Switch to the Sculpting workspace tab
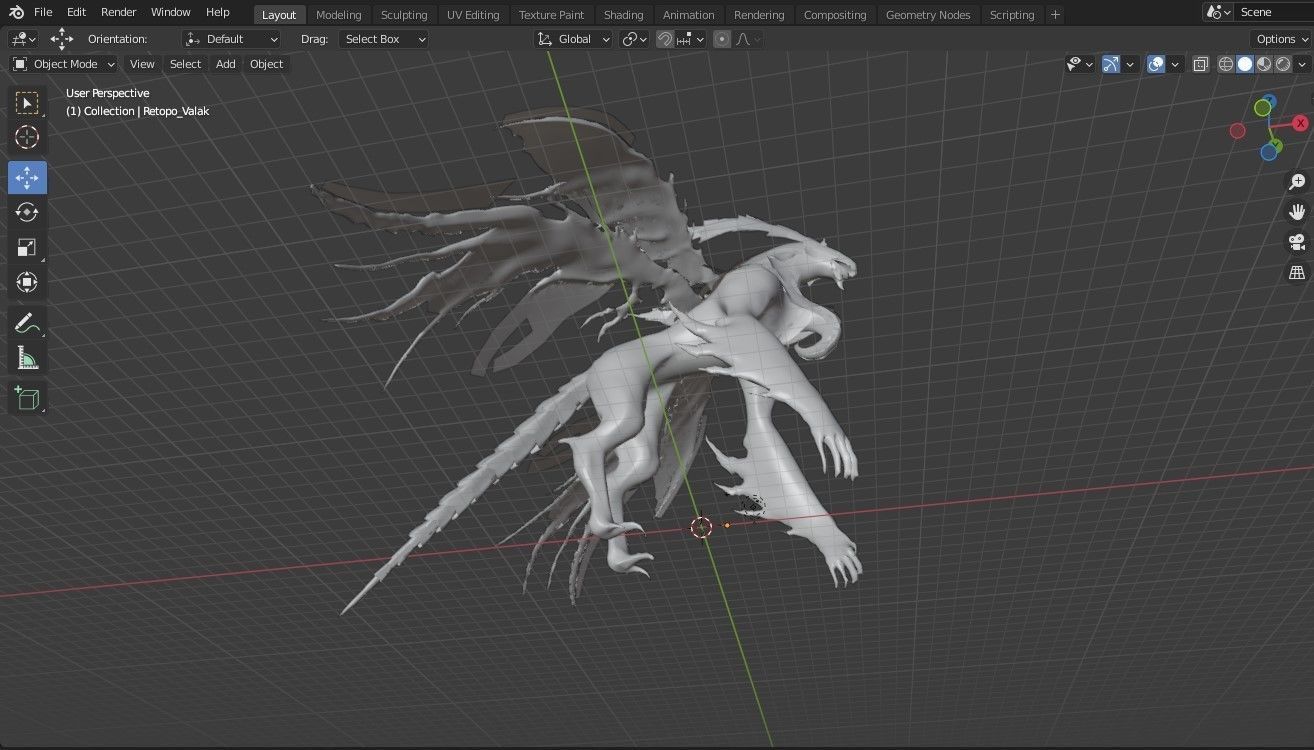 point(404,15)
